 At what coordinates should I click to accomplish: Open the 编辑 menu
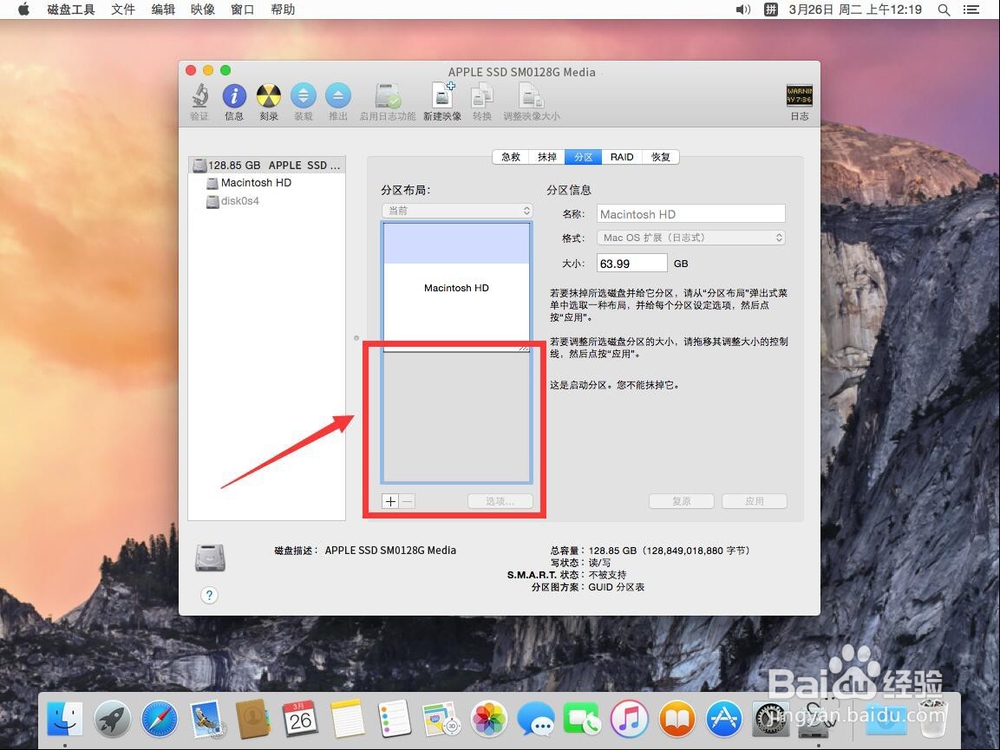pos(163,10)
